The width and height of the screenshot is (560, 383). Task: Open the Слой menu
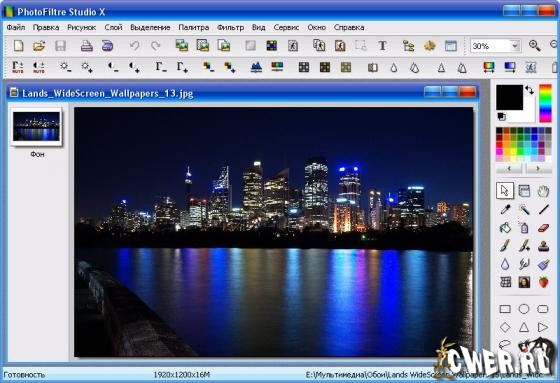114,28
